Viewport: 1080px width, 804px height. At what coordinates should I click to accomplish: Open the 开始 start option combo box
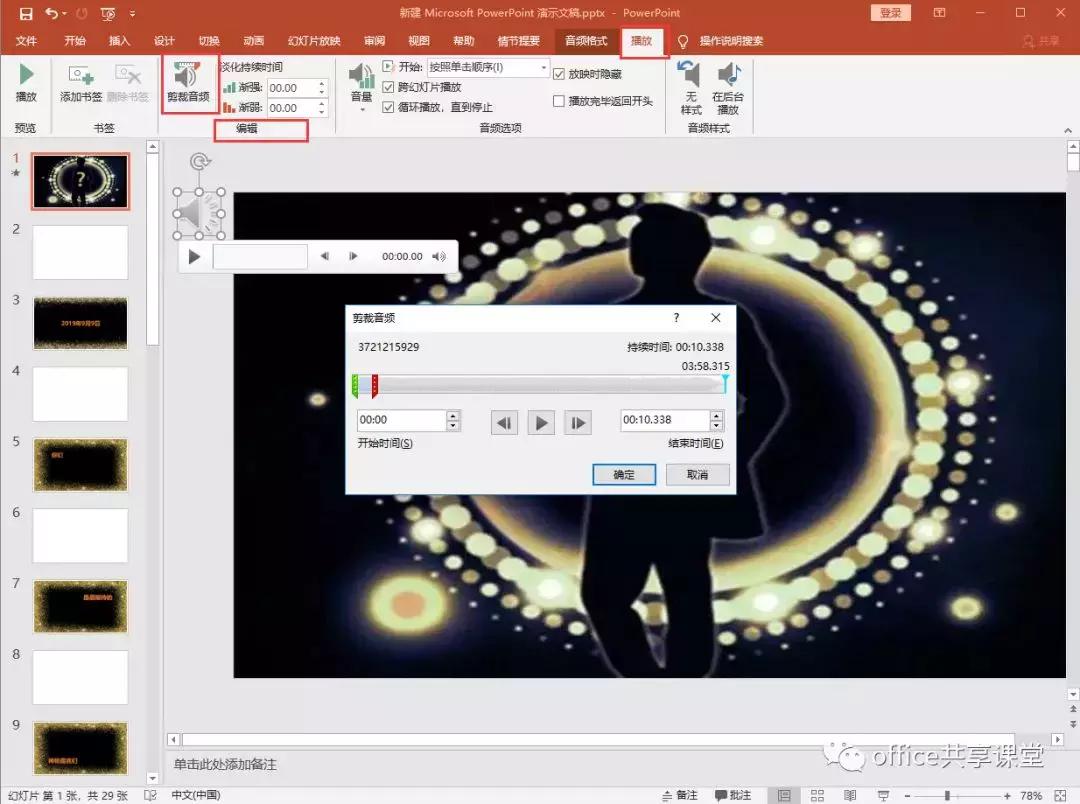pos(488,67)
